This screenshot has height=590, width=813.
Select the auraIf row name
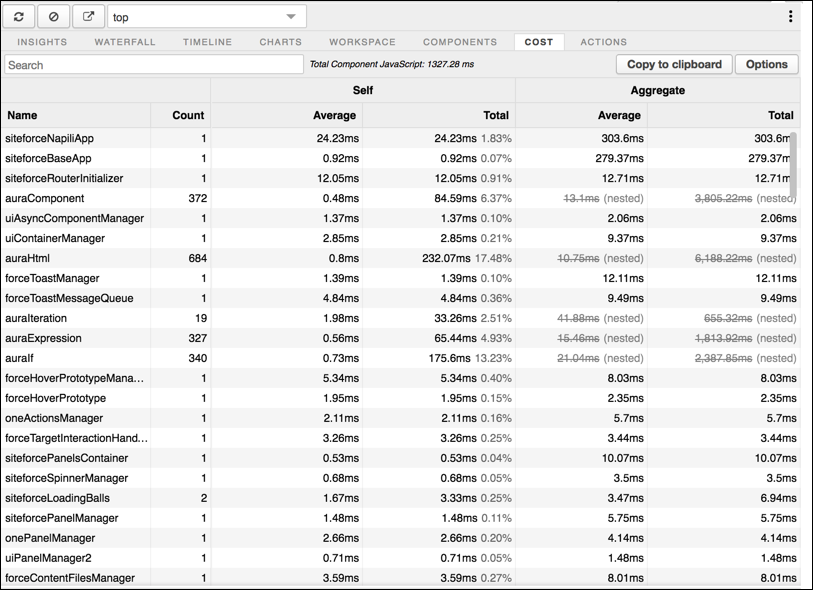click(19, 358)
